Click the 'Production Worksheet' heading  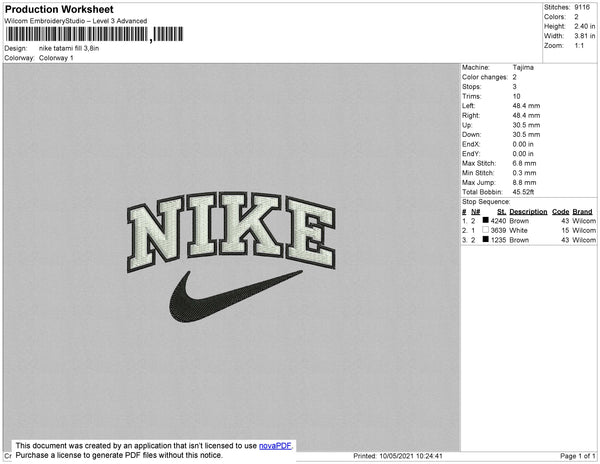(x=59, y=9)
